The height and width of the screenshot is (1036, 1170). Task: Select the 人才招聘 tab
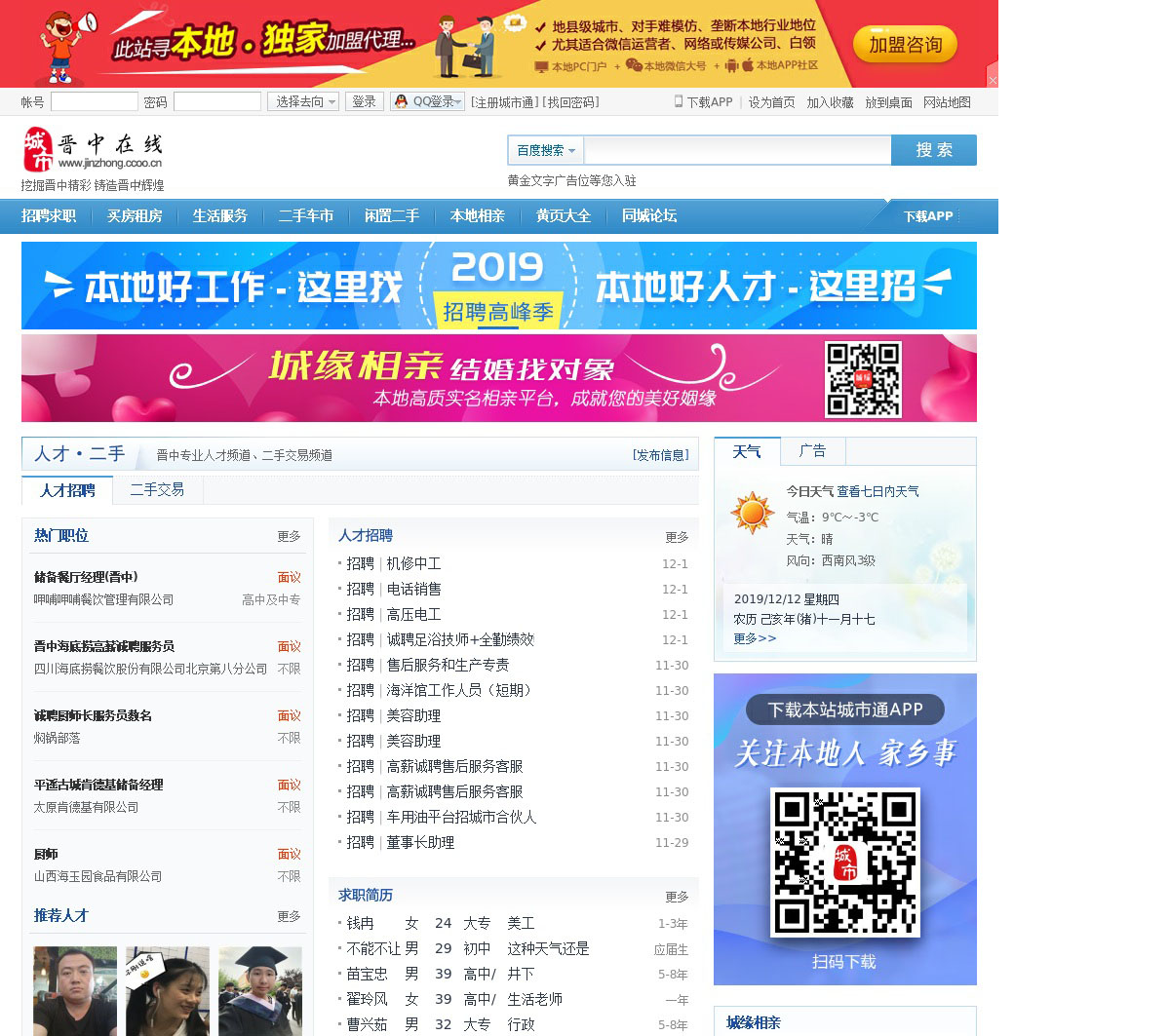67,490
